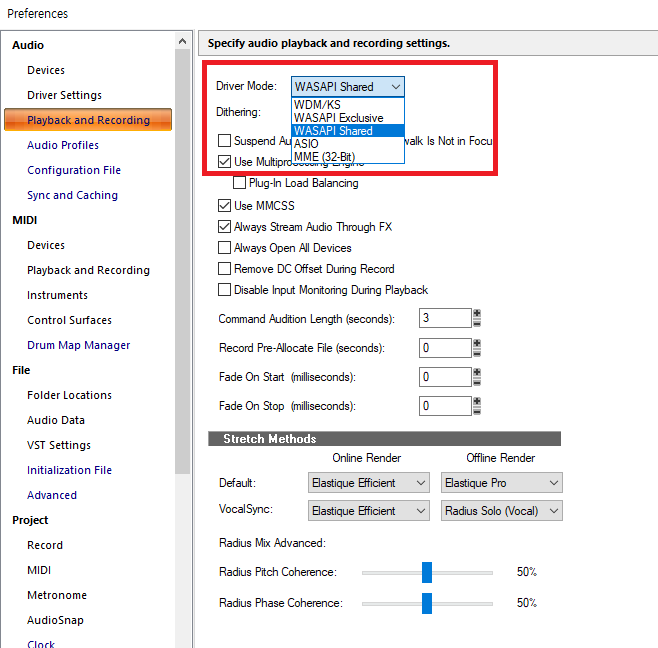Screen dimensions: 658x648
Task: Click the MIDI category heading
Action: (24, 220)
